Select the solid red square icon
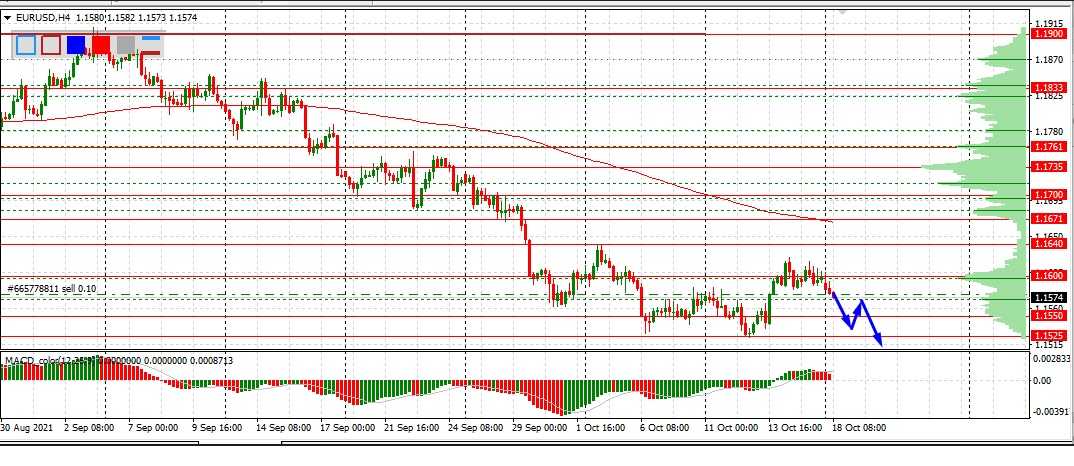The width and height of the screenshot is (1074, 466). tap(101, 45)
